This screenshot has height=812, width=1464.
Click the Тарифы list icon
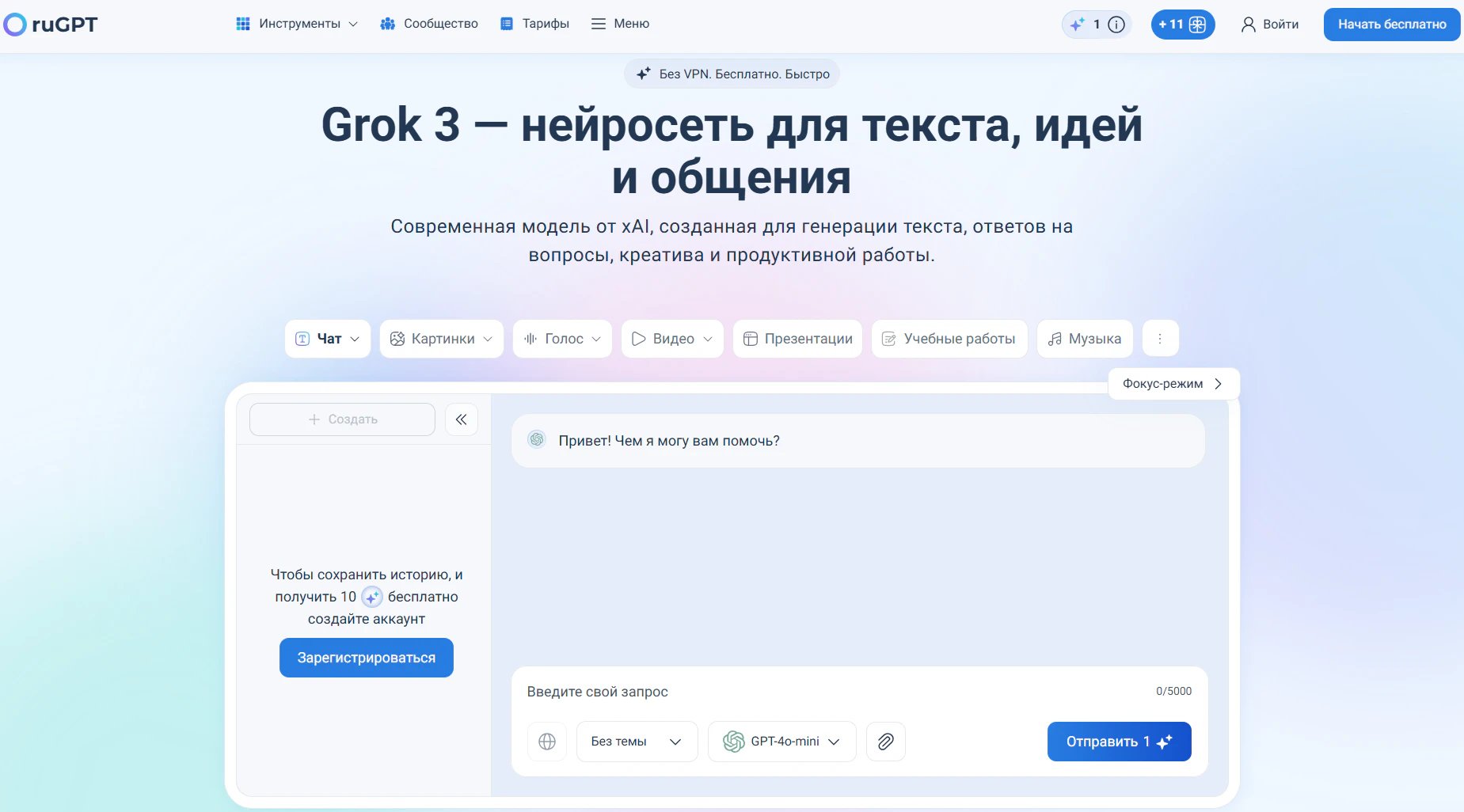(x=507, y=24)
